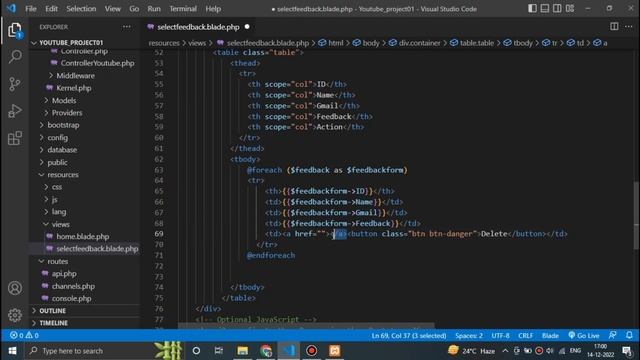Viewport: 640px width, 360px height.
Task: Open the Explorer view in activity bar
Action: (x=15, y=31)
